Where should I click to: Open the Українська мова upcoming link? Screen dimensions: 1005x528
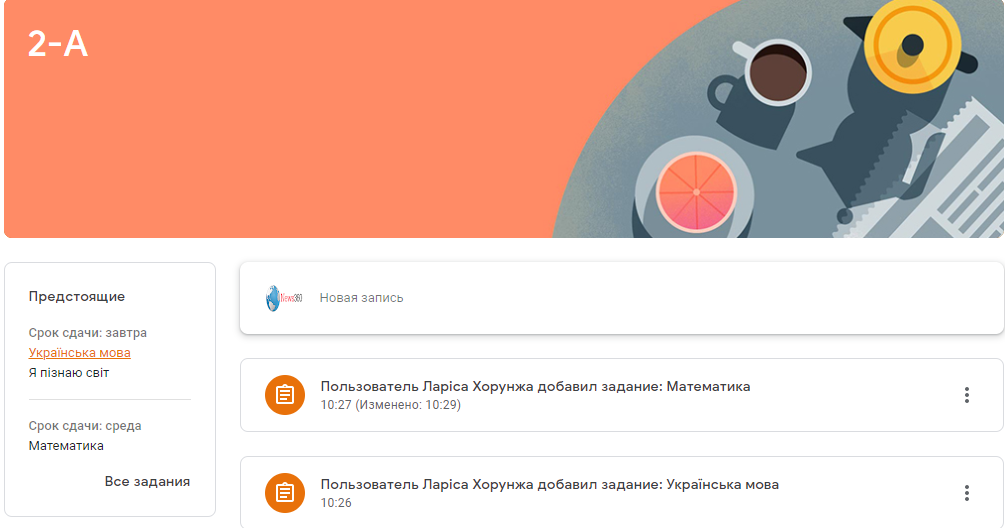coord(79,352)
